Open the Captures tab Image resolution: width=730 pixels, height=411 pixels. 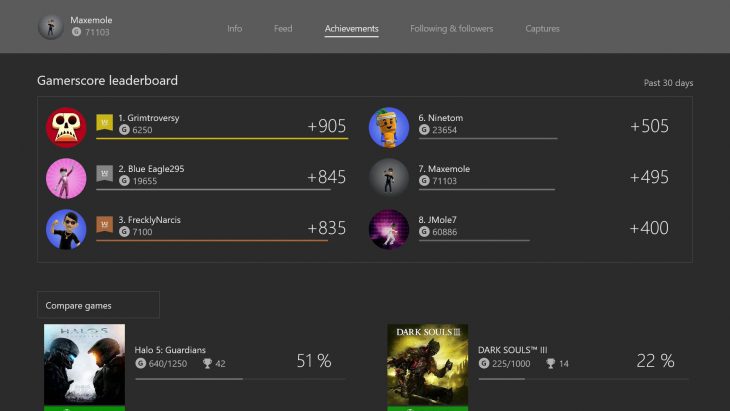[542, 29]
